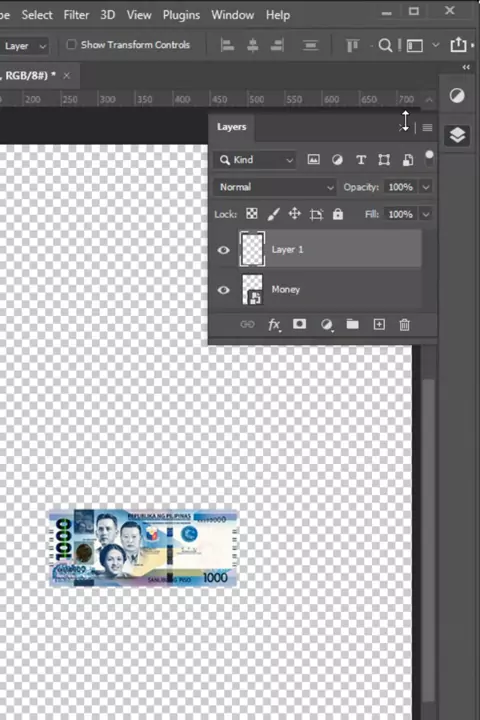Viewport: 480px width, 720px height.
Task: Click Align right edges icon
Action: point(277,45)
